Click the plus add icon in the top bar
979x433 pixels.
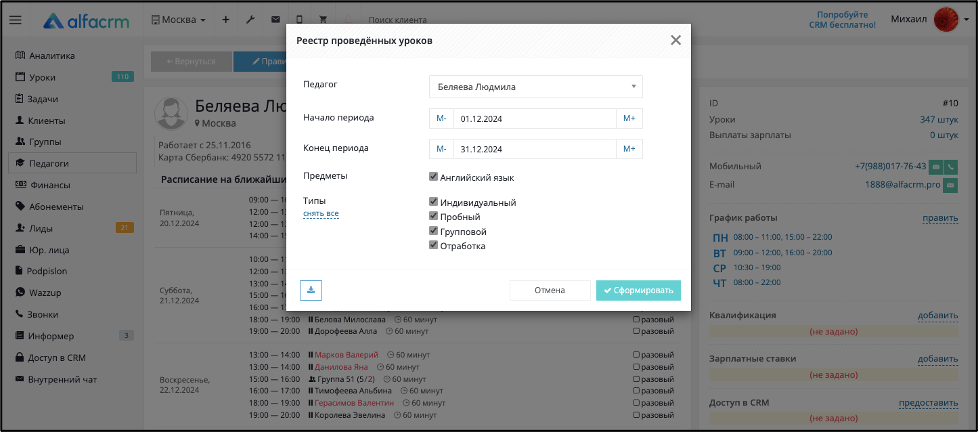(226, 20)
